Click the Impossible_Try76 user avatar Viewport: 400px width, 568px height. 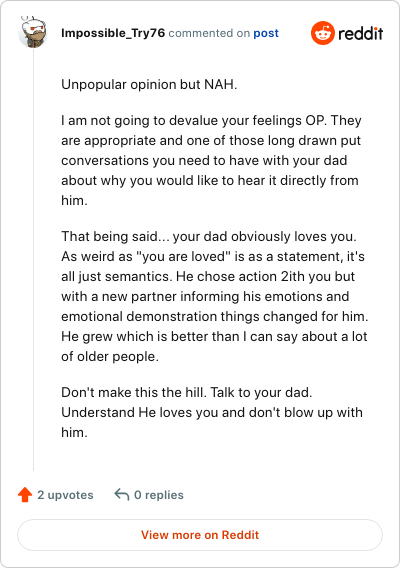coord(33,32)
